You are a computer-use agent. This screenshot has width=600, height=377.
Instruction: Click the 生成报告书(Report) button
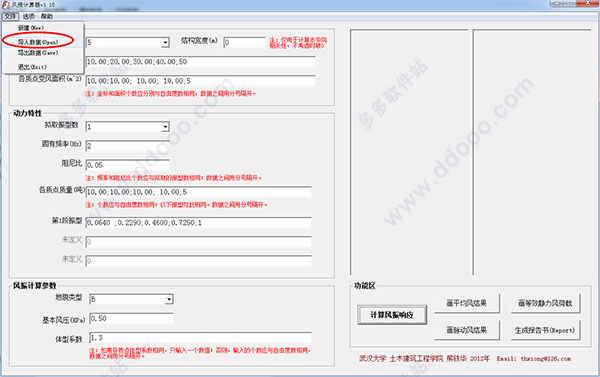(x=545, y=330)
